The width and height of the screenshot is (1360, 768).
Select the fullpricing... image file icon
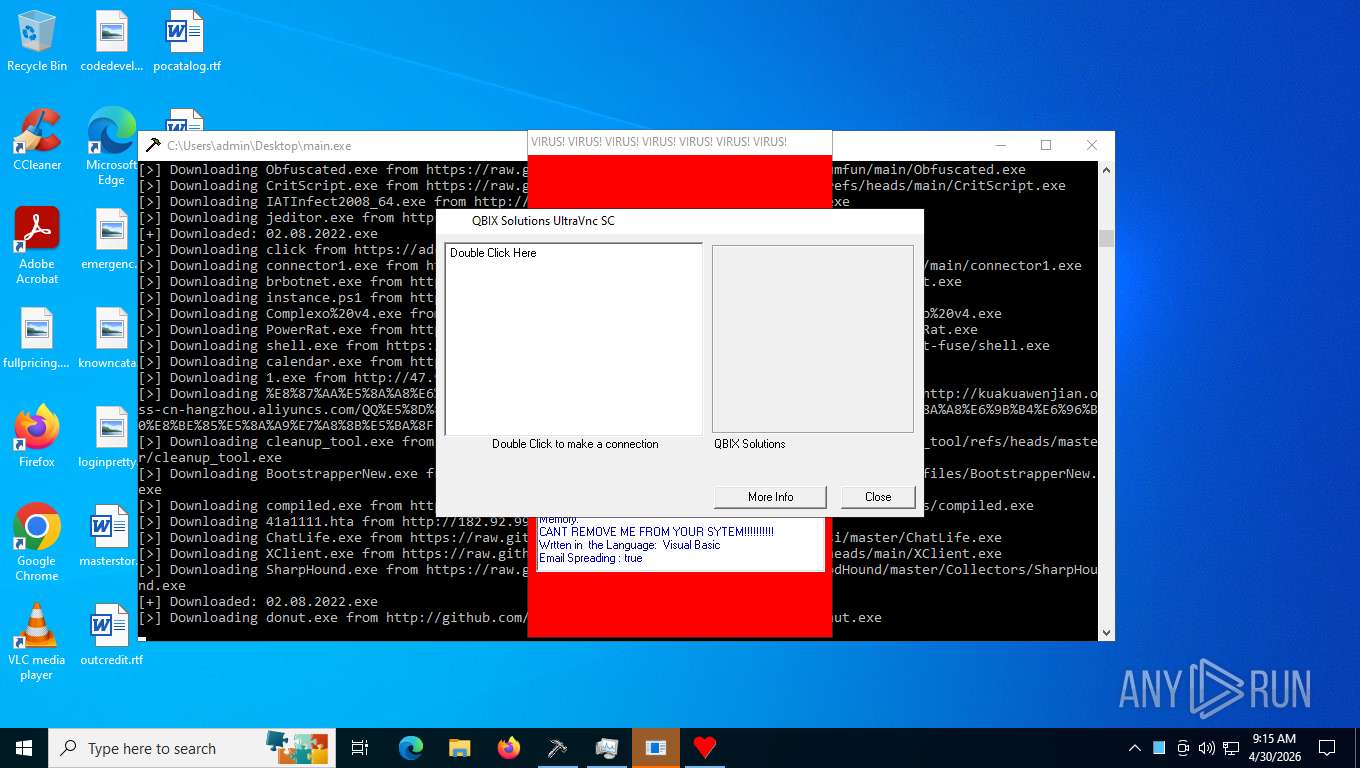point(37,337)
